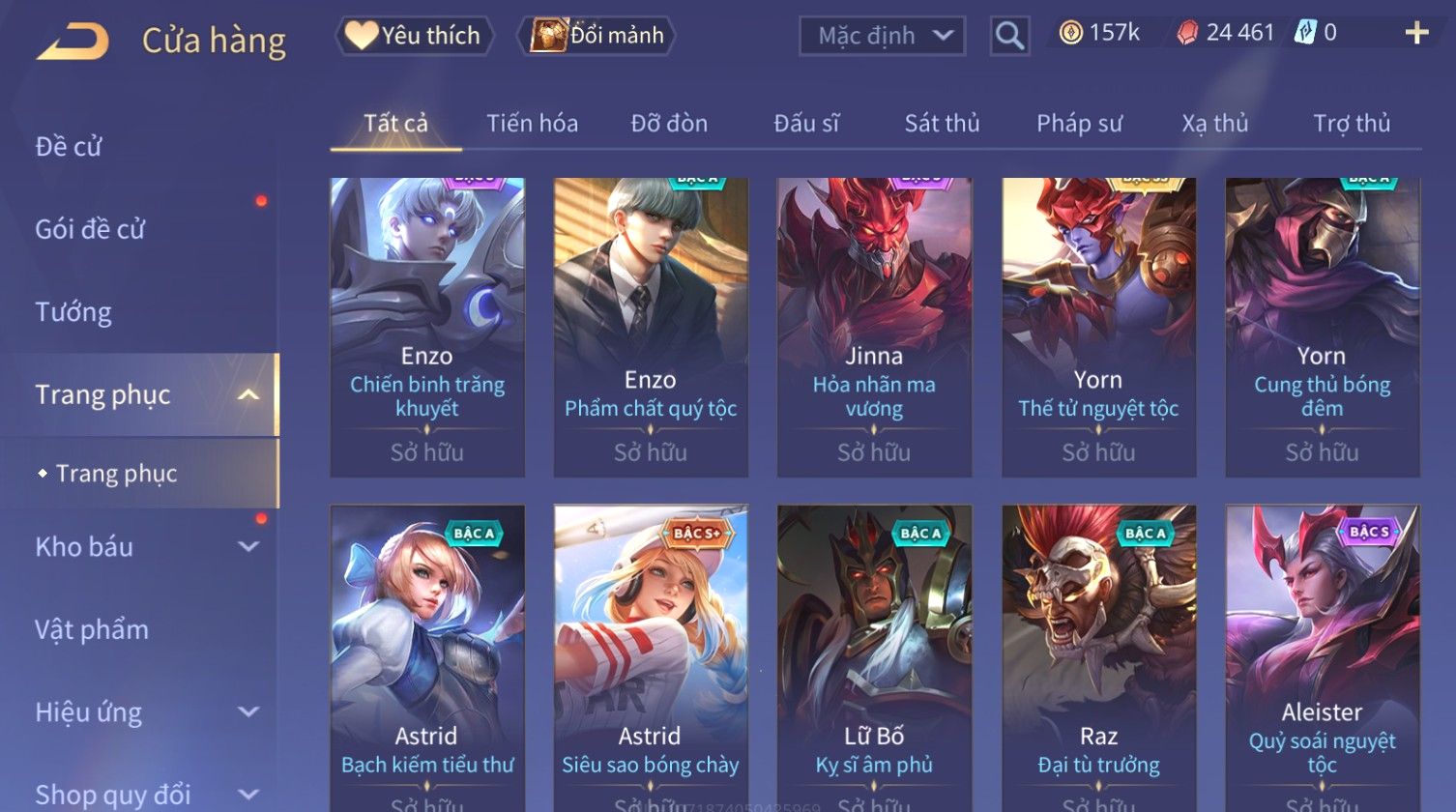Image resolution: width=1456 pixels, height=812 pixels.
Task: Tap the gold coin balance icon
Action: click(x=1070, y=34)
